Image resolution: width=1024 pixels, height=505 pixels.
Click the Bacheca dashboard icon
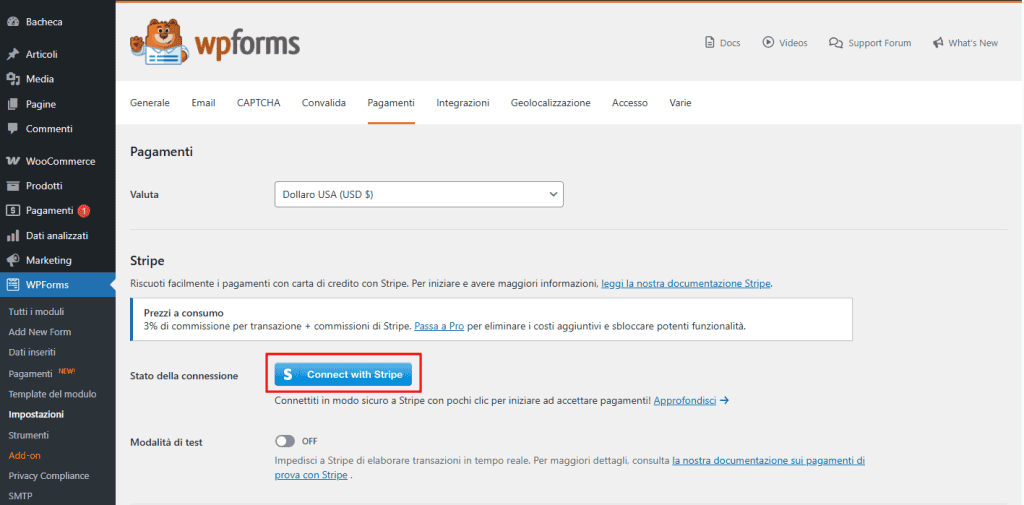[x=12, y=22]
